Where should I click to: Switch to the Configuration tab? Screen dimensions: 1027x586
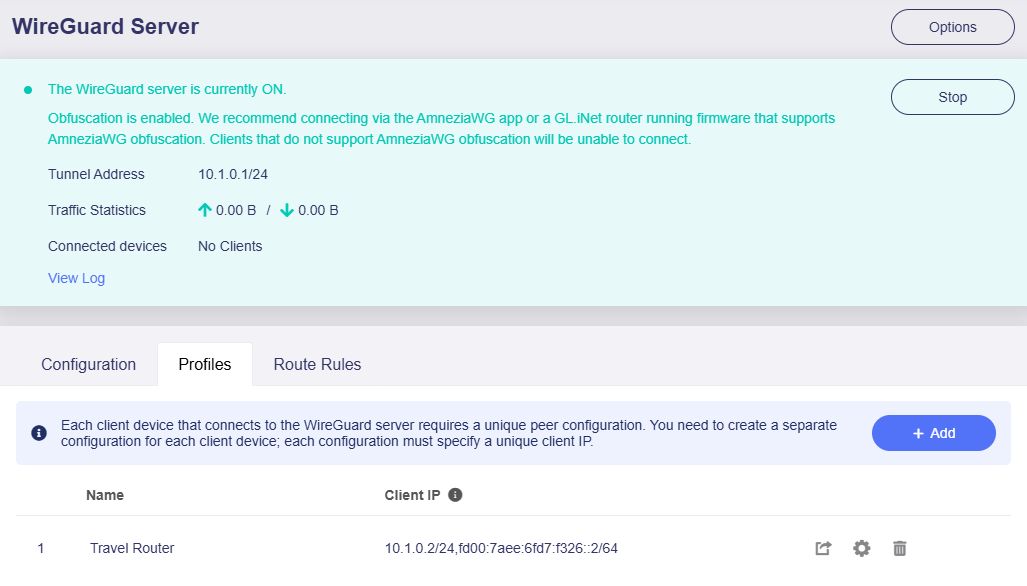pyautogui.click(x=88, y=364)
